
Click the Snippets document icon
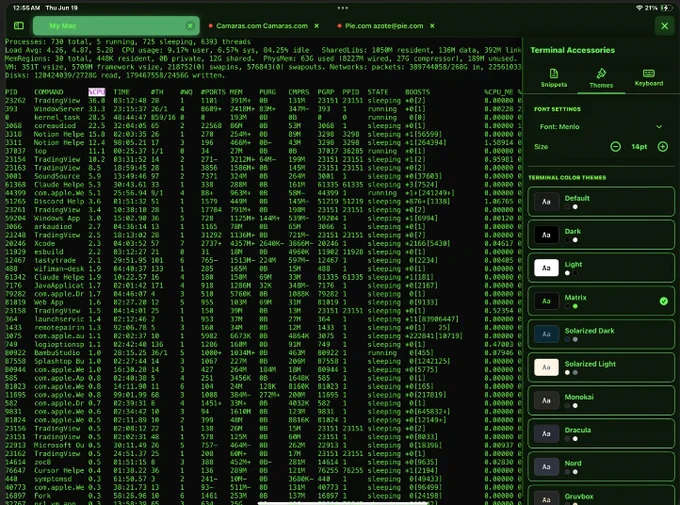[x=554, y=73]
